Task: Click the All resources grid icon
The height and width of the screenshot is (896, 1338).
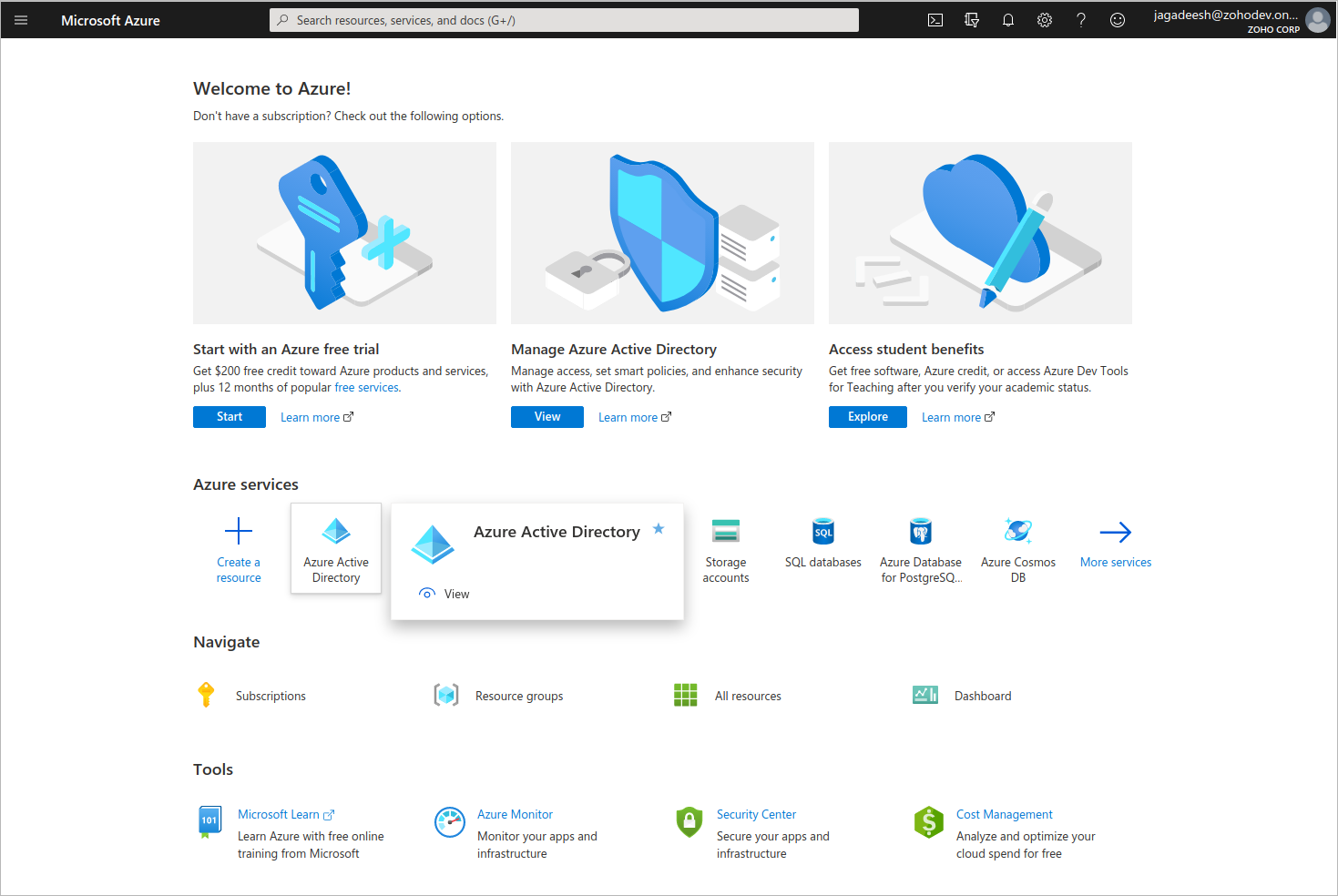Action: coord(685,696)
